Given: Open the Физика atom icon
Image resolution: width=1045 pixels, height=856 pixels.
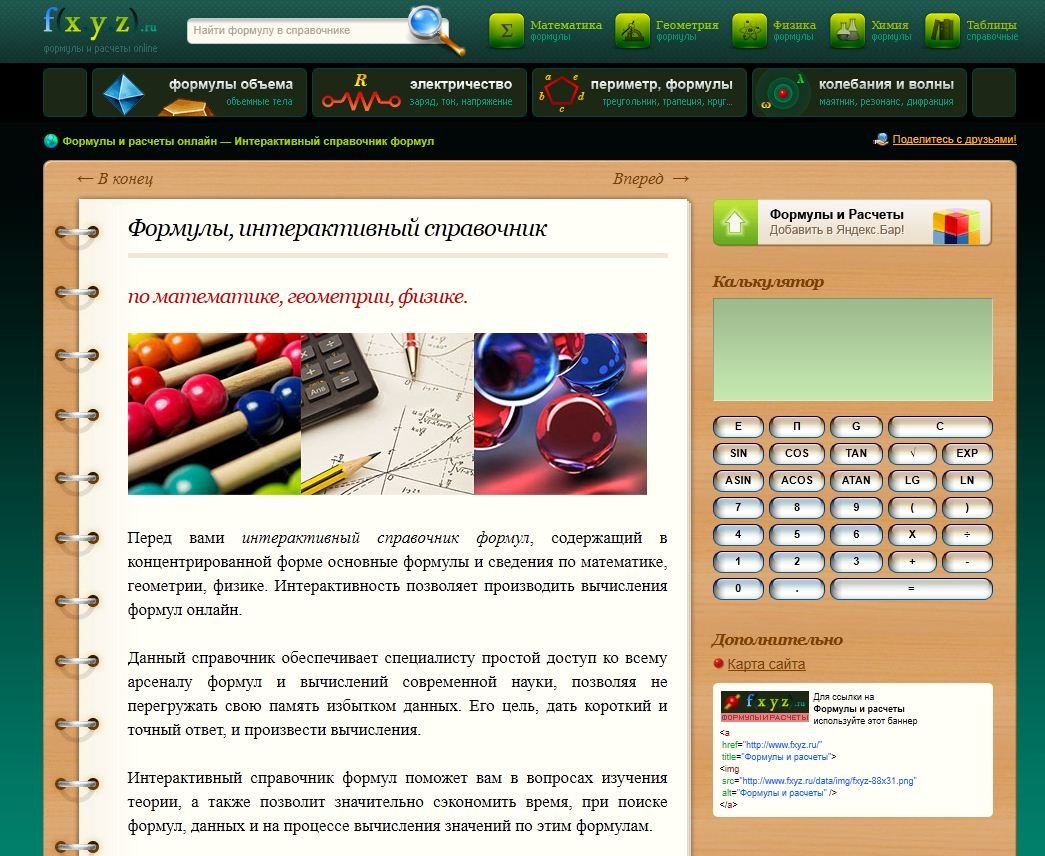Looking at the screenshot, I should click(750, 31).
